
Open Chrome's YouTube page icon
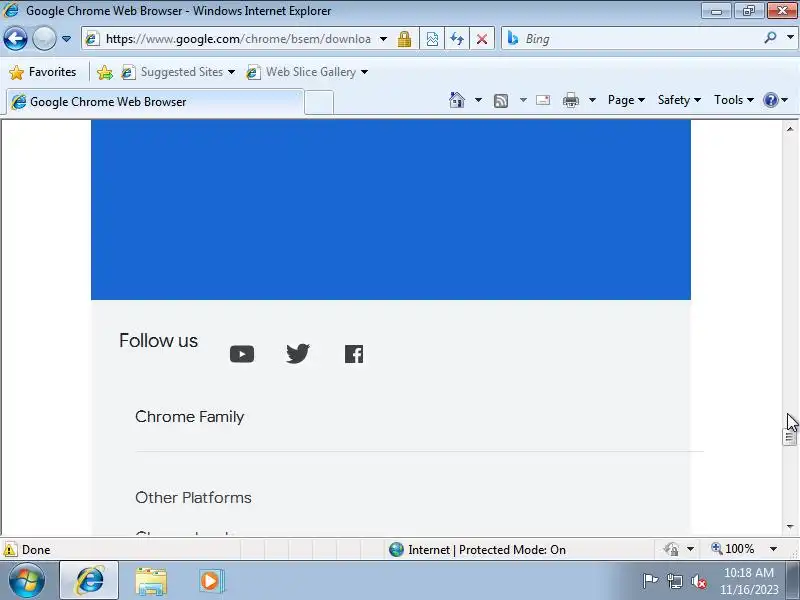click(242, 354)
